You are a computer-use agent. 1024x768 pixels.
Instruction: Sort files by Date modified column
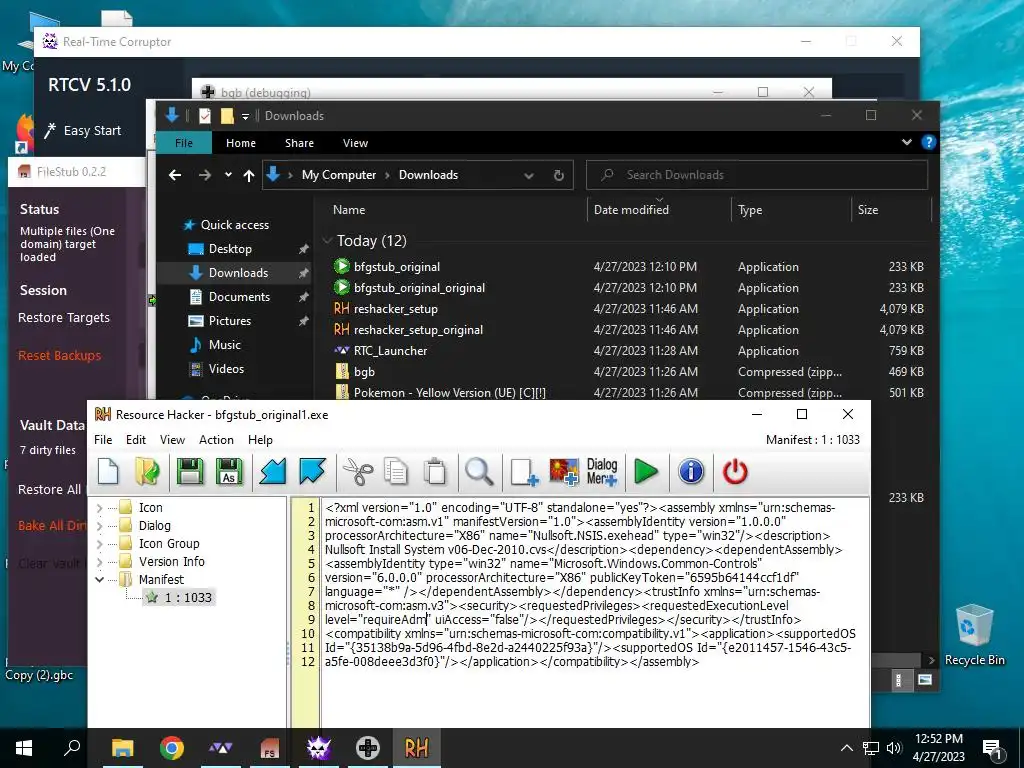coord(632,210)
